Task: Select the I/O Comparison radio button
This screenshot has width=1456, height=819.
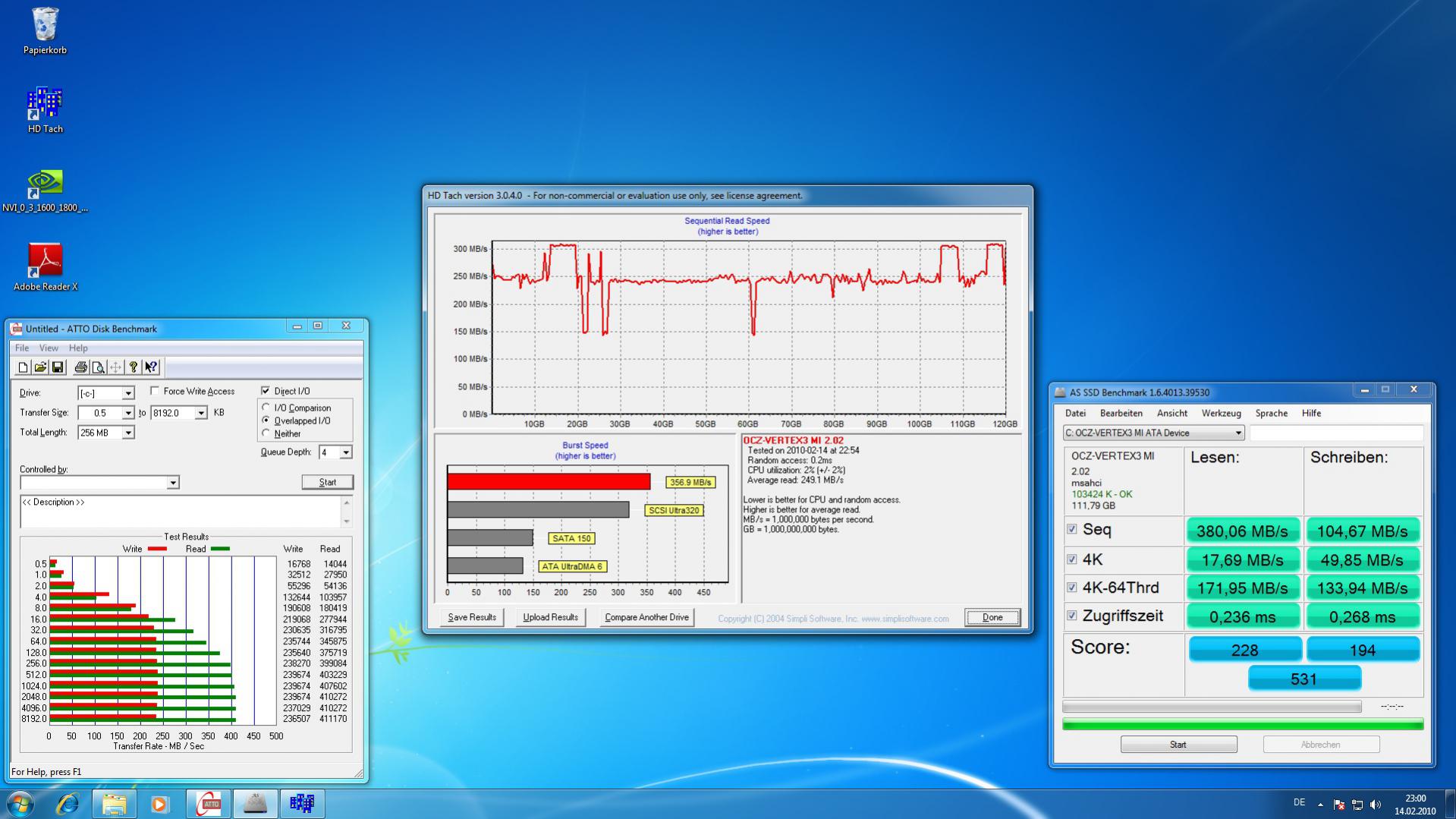Action: pos(266,408)
